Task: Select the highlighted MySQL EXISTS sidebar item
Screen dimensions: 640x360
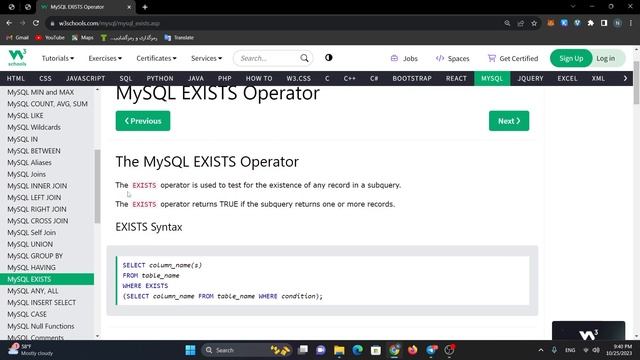Action: [x=47, y=279]
